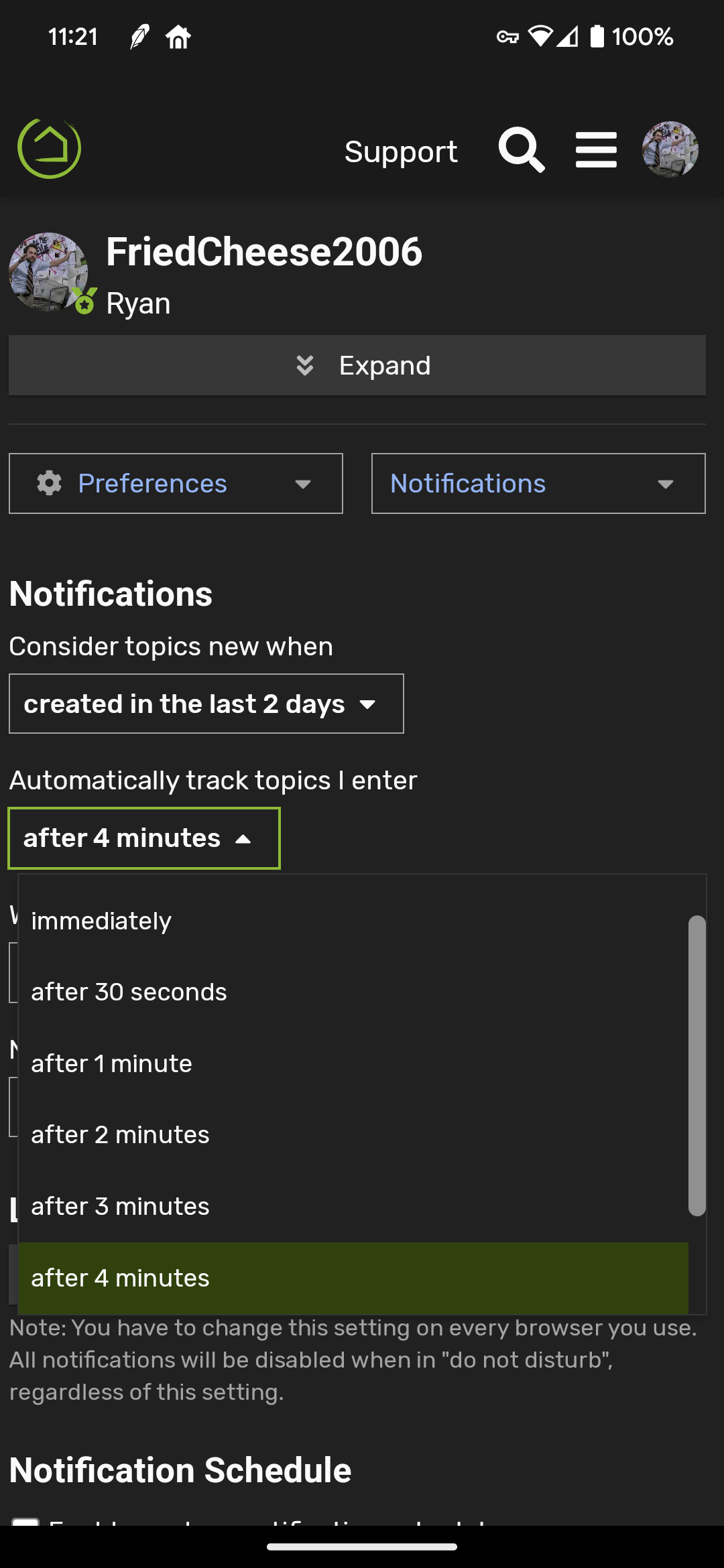Click the Ryan name link
This screenshot has width=724, height=1568.
coord(137,302)
